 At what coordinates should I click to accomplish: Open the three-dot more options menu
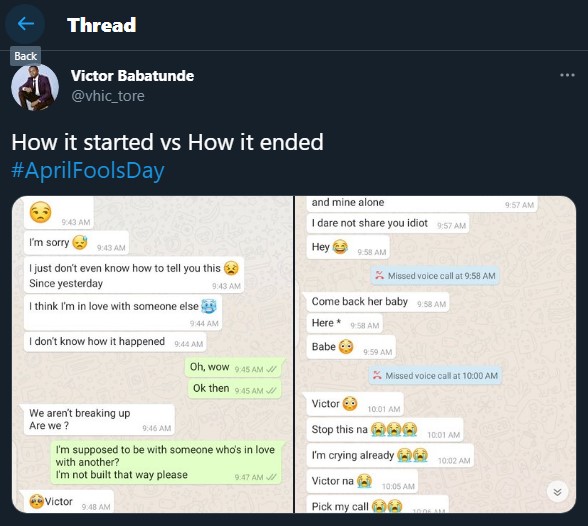click(567, 75)
